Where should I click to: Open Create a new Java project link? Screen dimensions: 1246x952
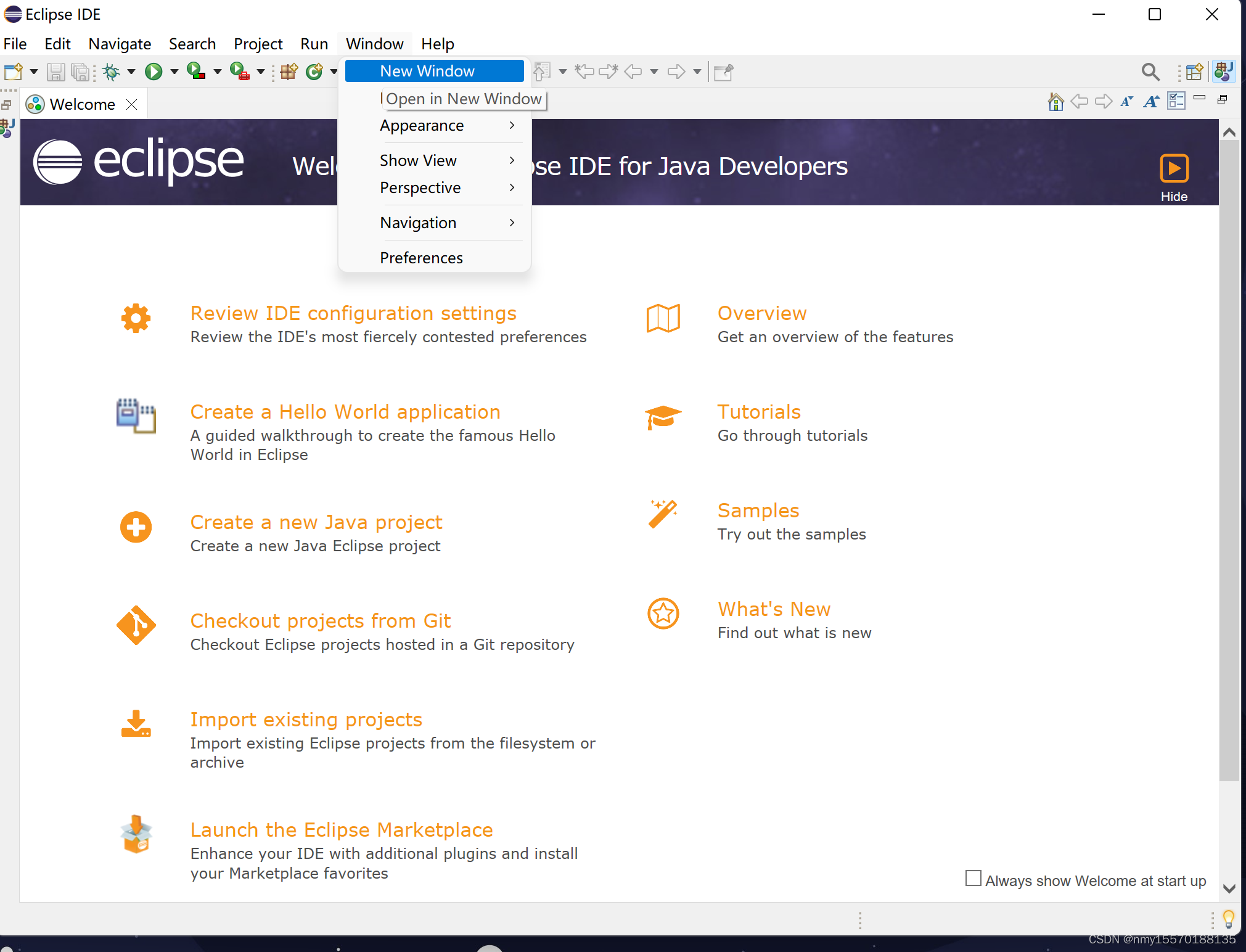pos(316,522)
